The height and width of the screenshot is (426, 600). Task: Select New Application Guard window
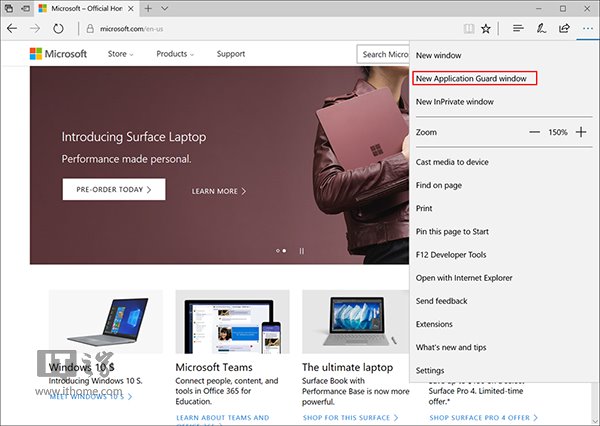471,78
